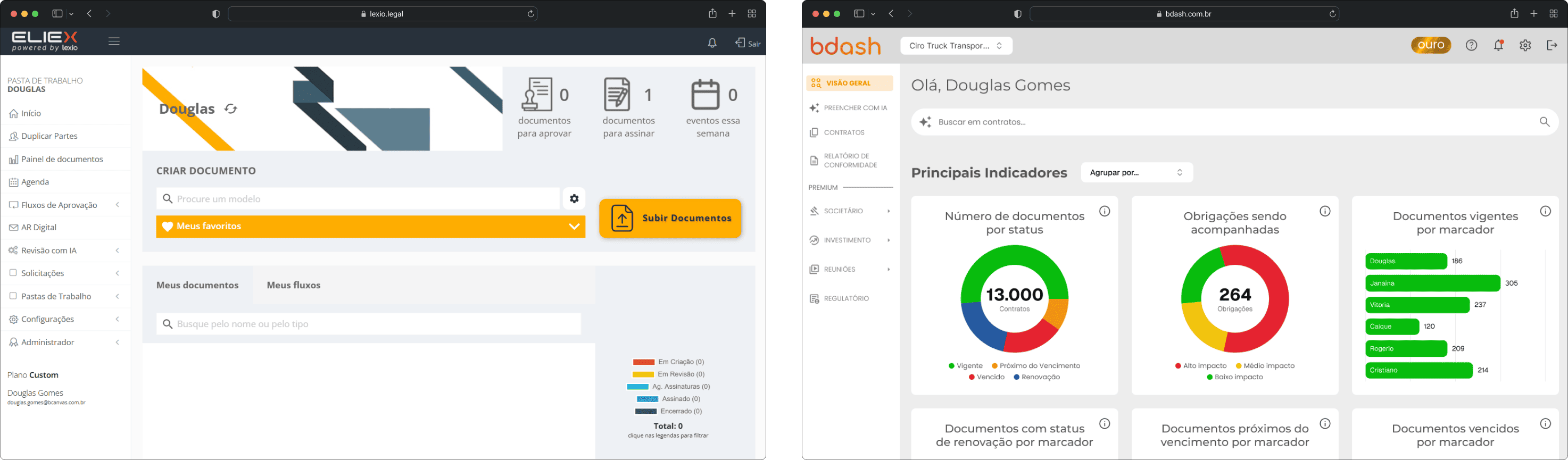Click the documentos para aprovar stamp icon
The width and height of the screenshot is (1568, 460).
(537, 94)
